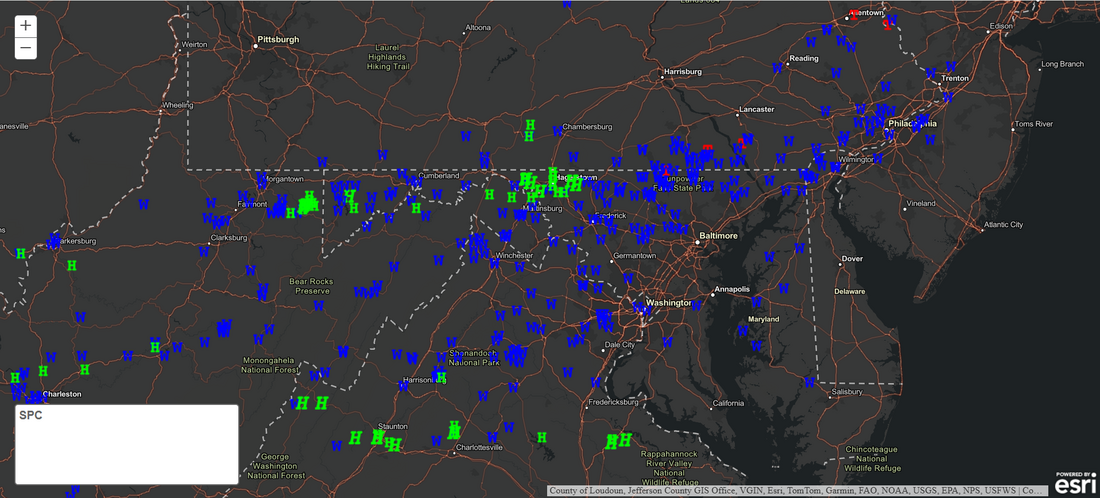Open the esri logo link

(1075, 483)
